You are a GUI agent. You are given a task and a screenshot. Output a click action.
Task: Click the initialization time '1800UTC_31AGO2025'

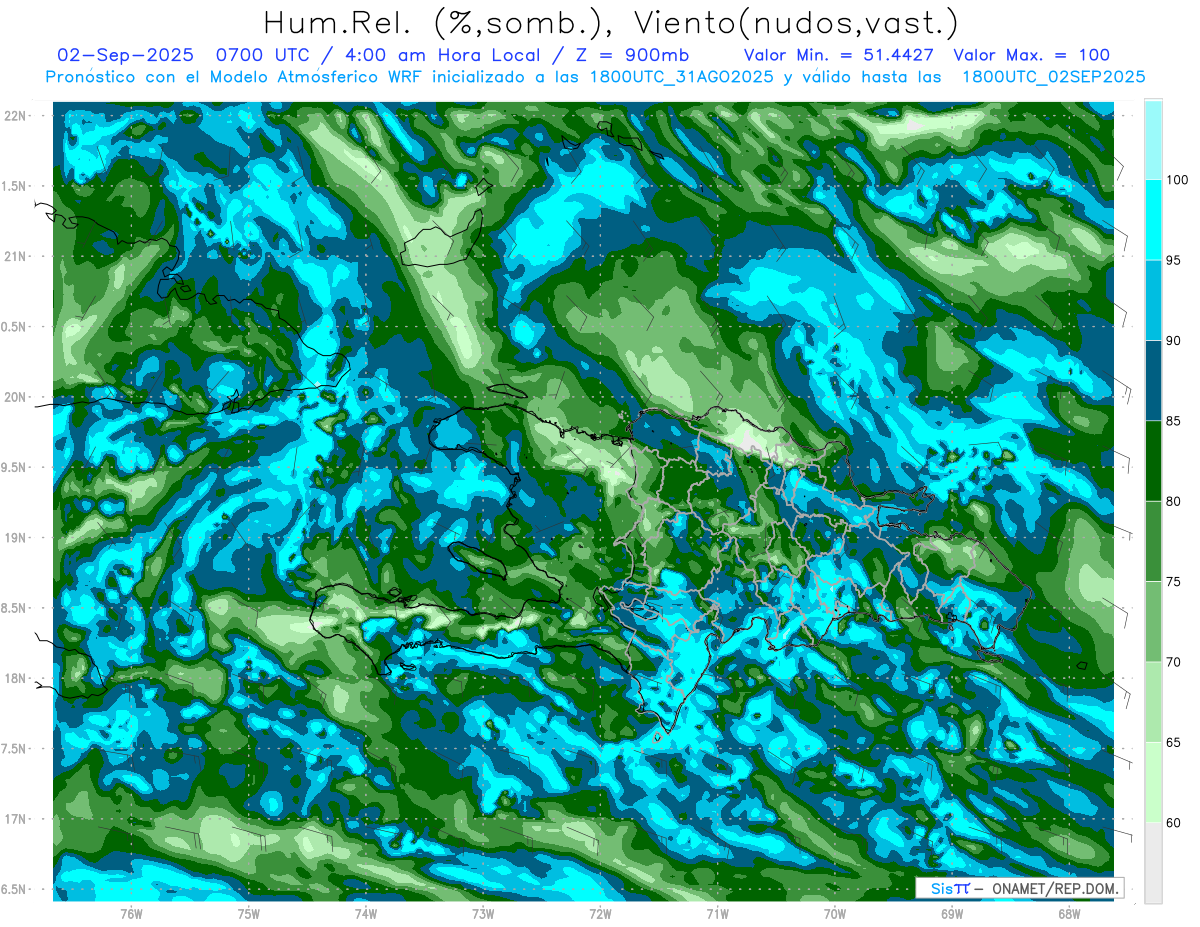tap(680, 77)
